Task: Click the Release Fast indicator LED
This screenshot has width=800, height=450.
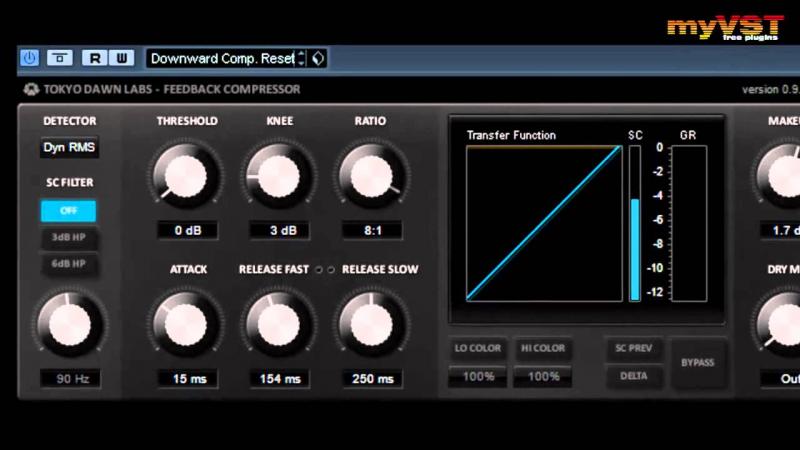Action: (x=319, y=269)
